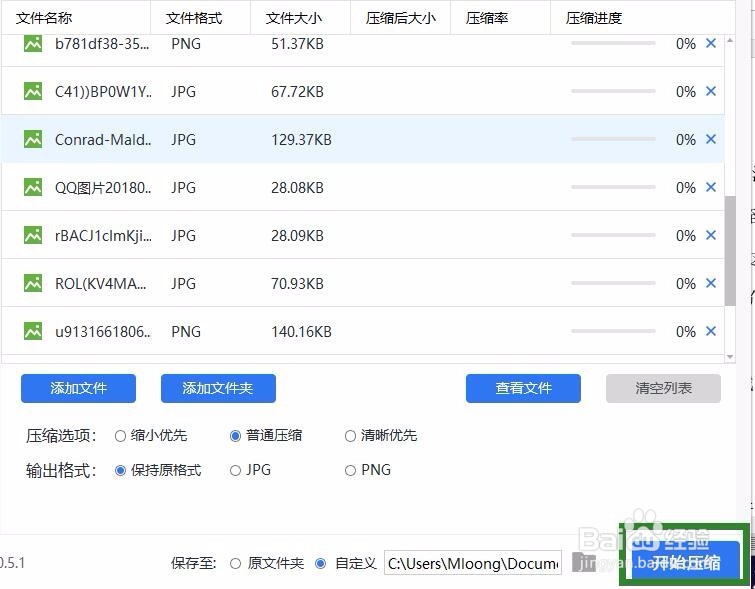Remove Conrad-Mald file with X
Viewport: 755px width, 589px height.
(711, 139)
